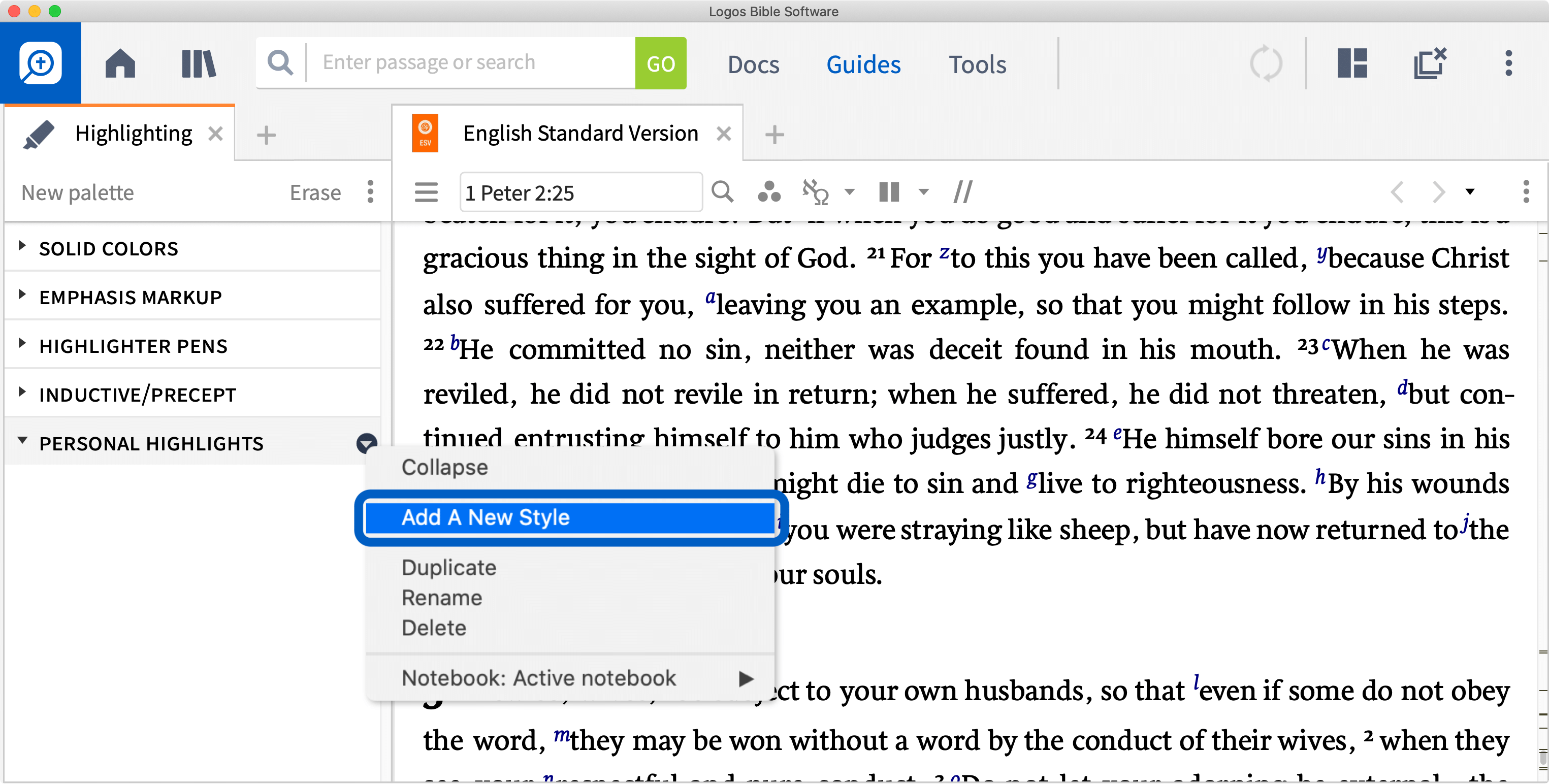The image size is (1549, 784).
Task: Click the columns layout icon
Action: pyautogui.click(x=889, y=192)
